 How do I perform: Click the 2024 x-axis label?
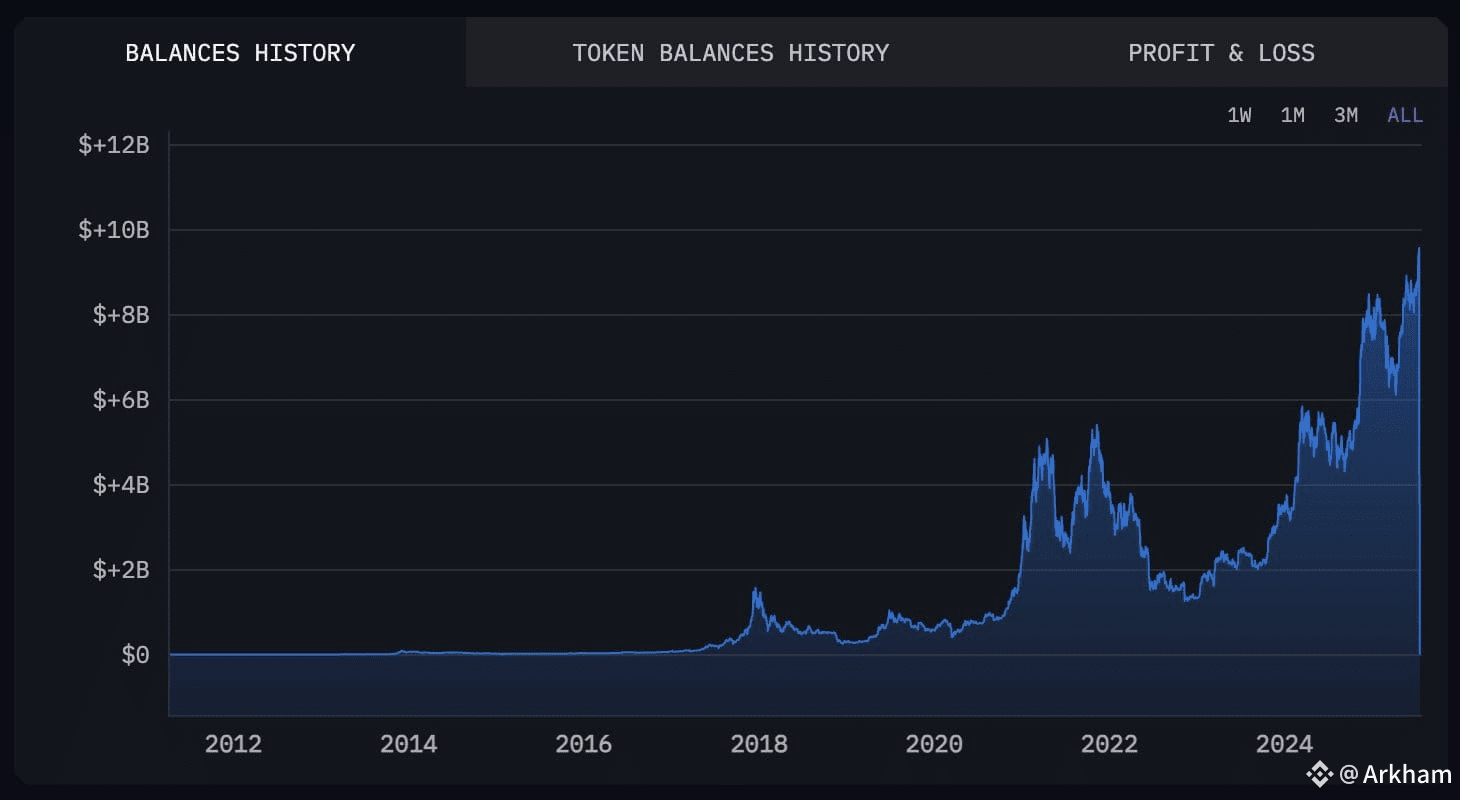[x=1284, y=744]
